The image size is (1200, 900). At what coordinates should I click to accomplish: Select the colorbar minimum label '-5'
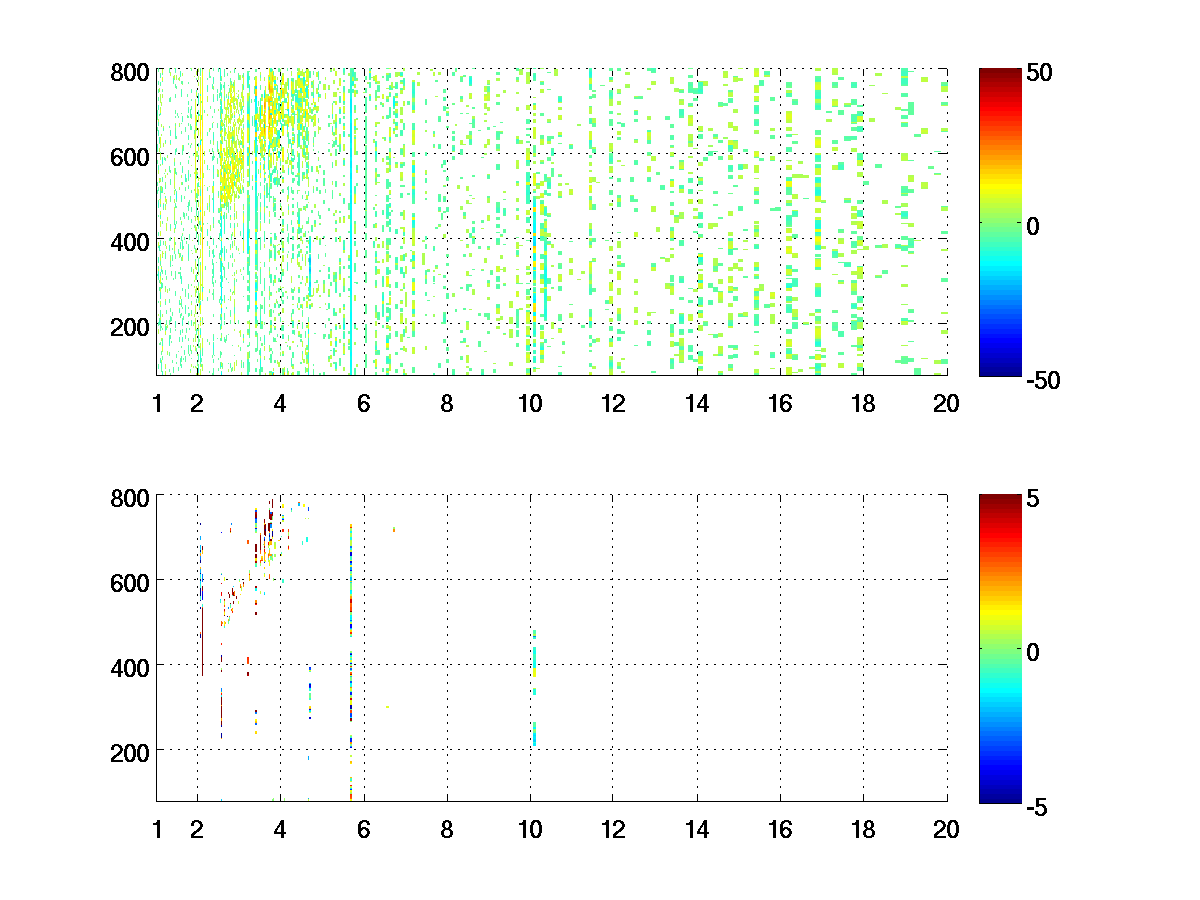pos(1037,805)
